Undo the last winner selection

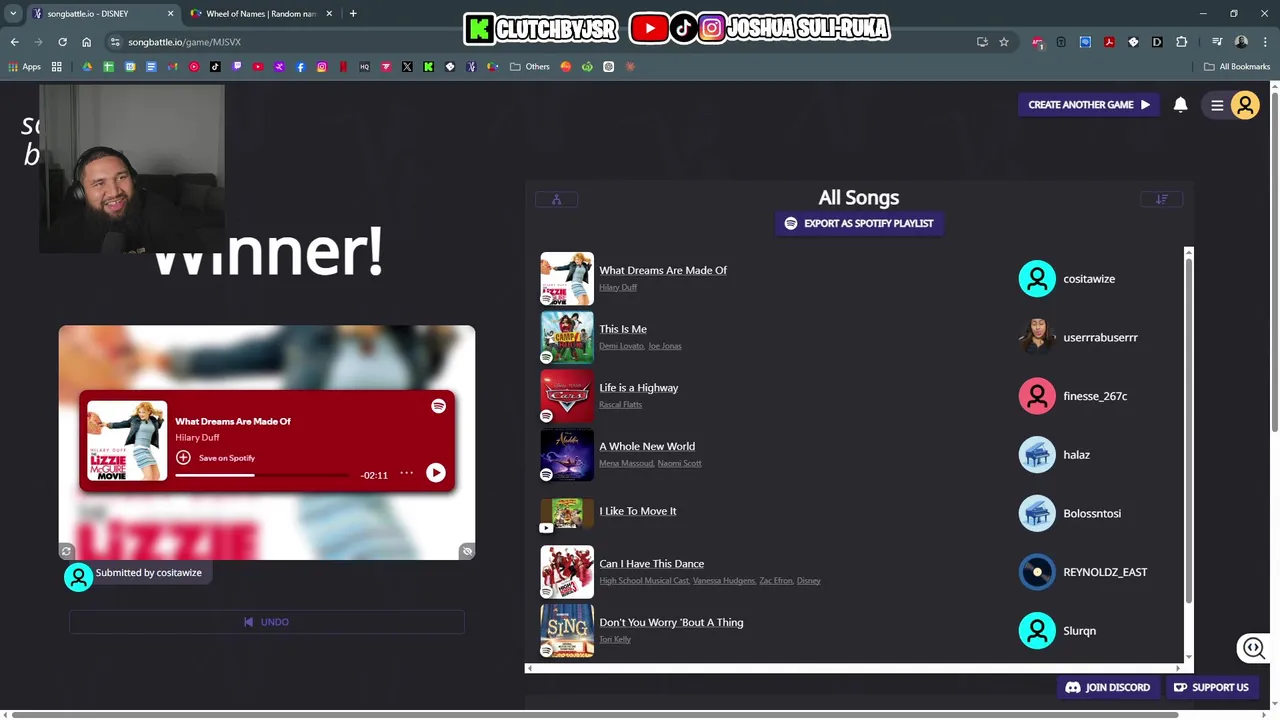click(x=267, y=622)
